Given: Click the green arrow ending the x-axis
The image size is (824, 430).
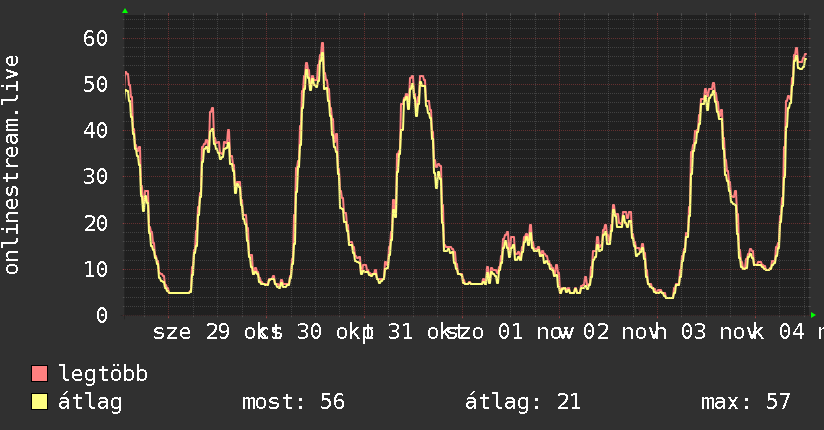Looking at the screenshot, I should click(813, 315).
